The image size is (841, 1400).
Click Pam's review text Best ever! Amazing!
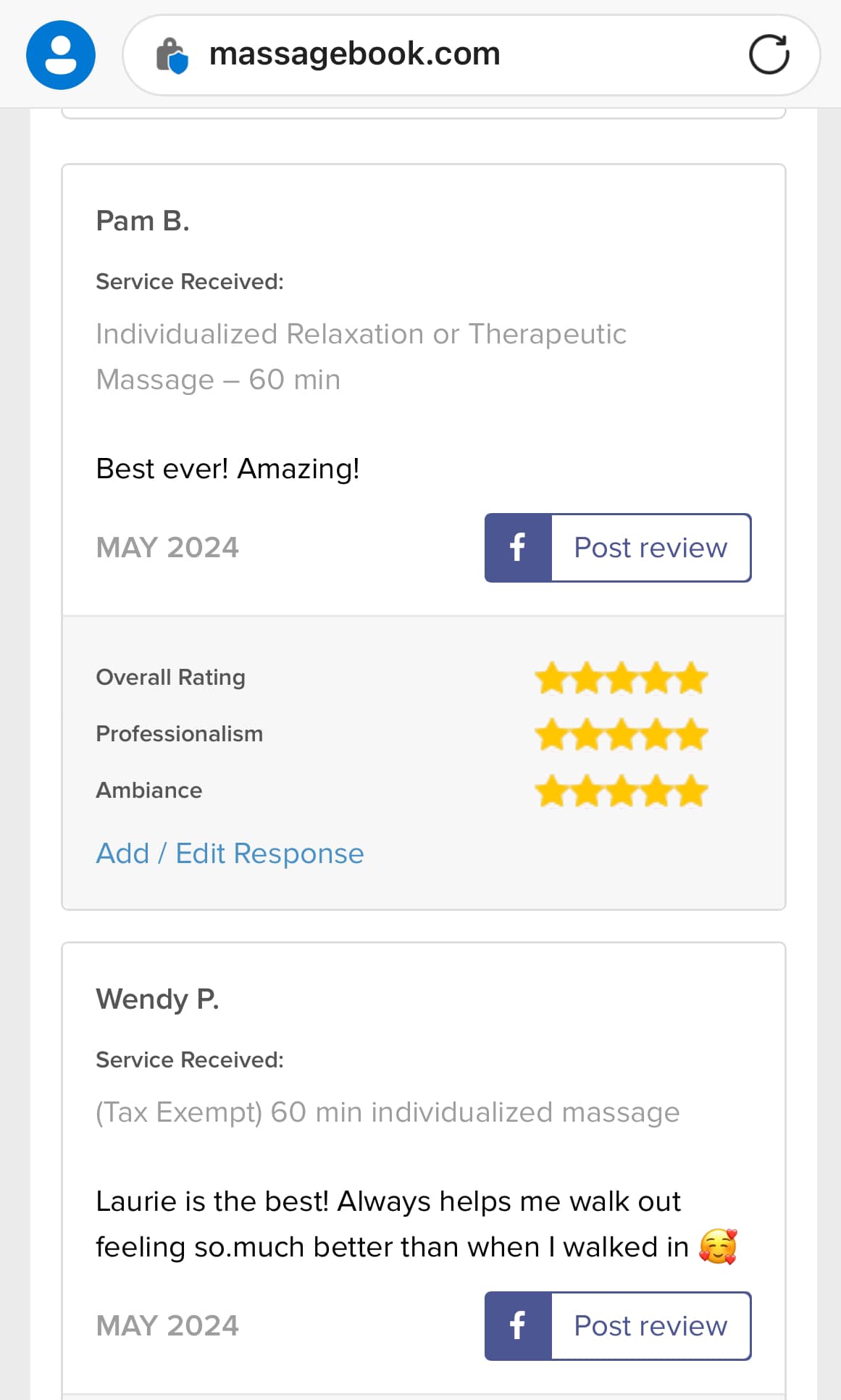[x=227, y=469]
